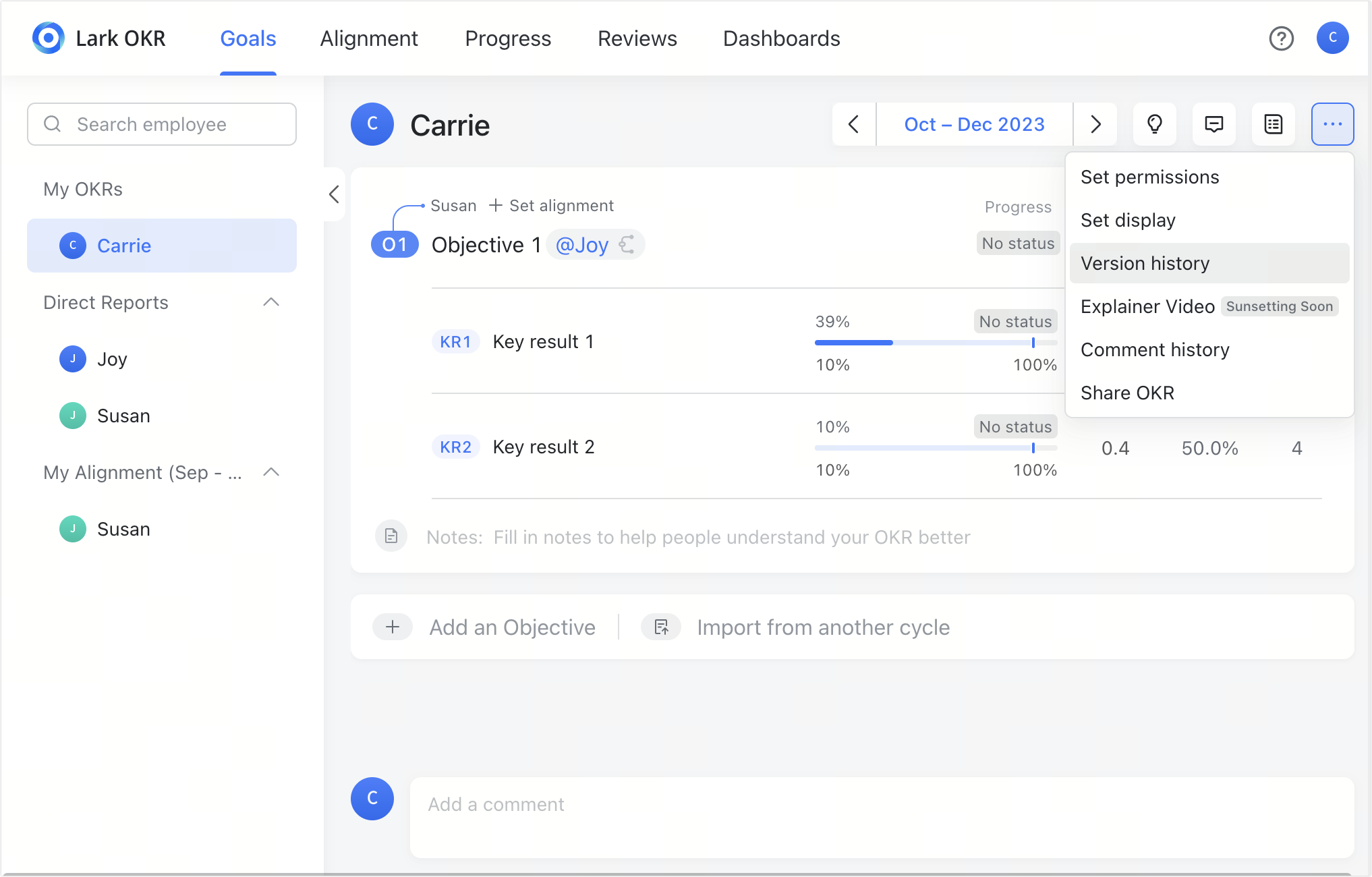Open the Oct – Dec 2023 cycle selector

click(x=974, y=124)
